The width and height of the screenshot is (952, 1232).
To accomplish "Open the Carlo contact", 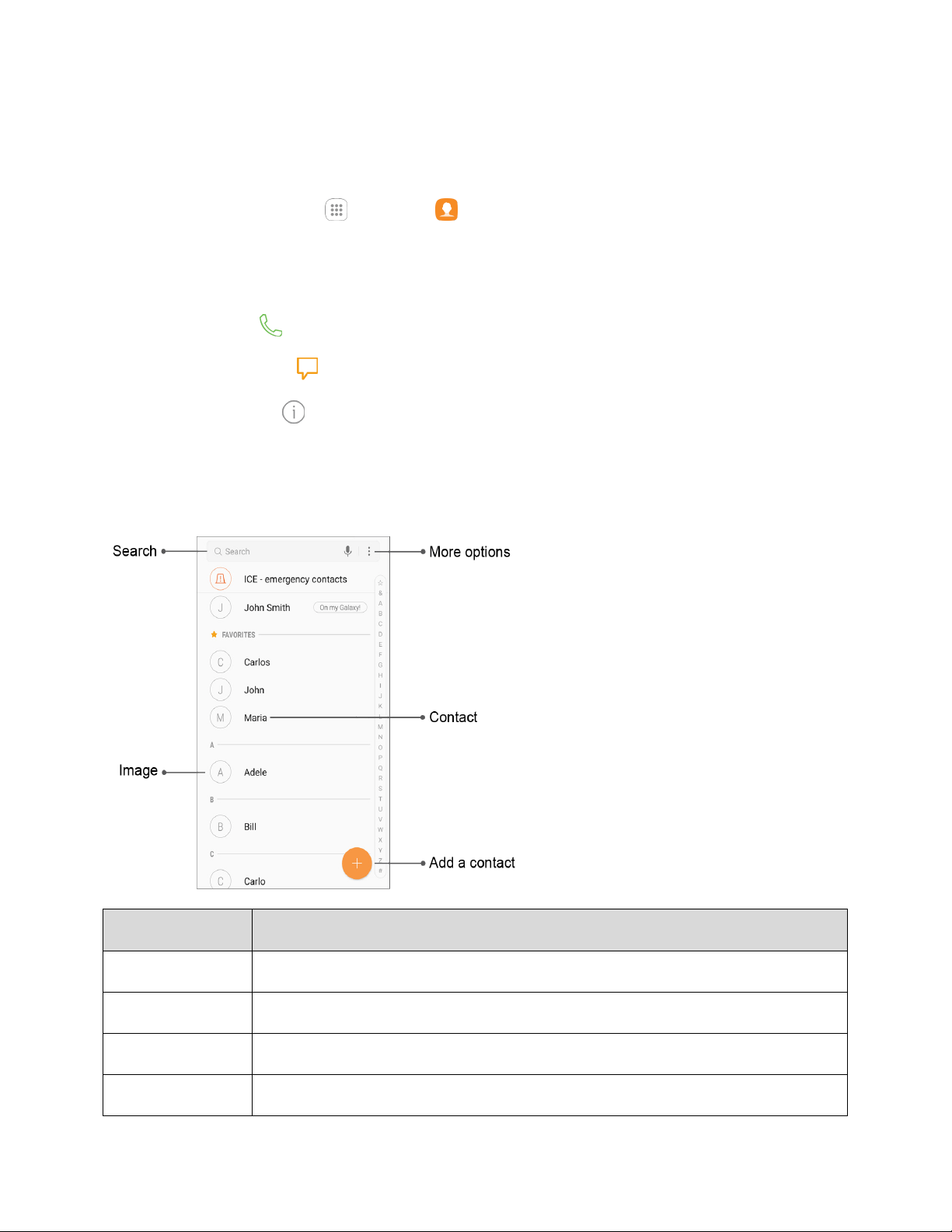I will 255,881.
